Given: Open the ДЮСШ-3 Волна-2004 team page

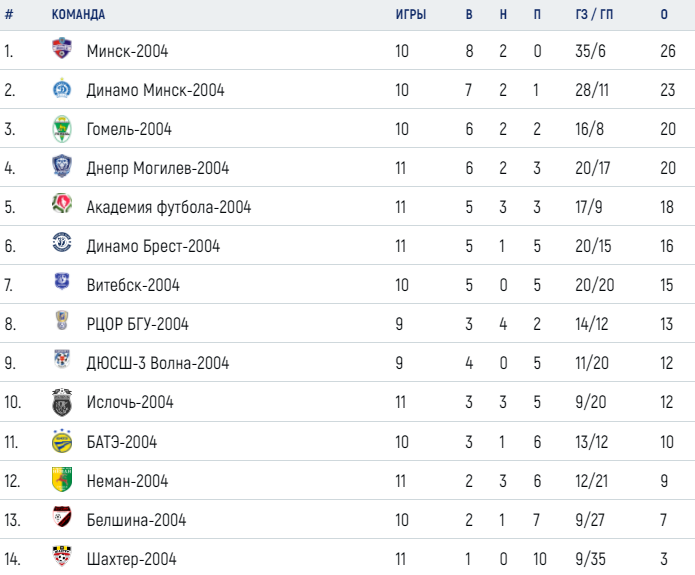Looking at the screenshot, I should tap(158, 363).
